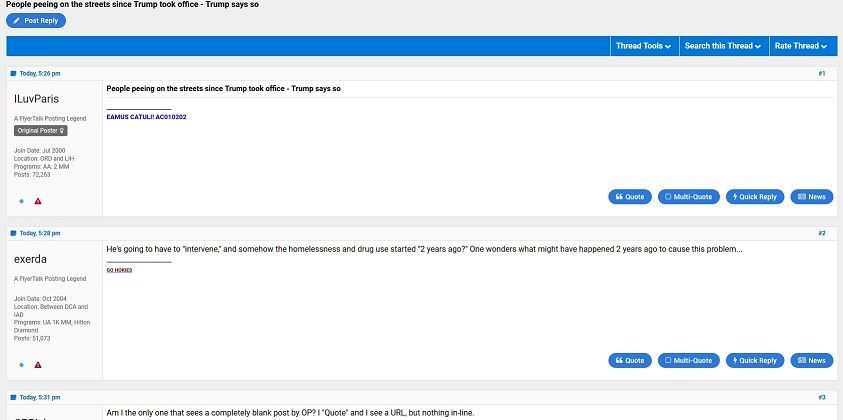This screenshot has height=420, width=843.
Task: Toggle Multi-Quote on exerda's post #2
Action: pos(689,360)
